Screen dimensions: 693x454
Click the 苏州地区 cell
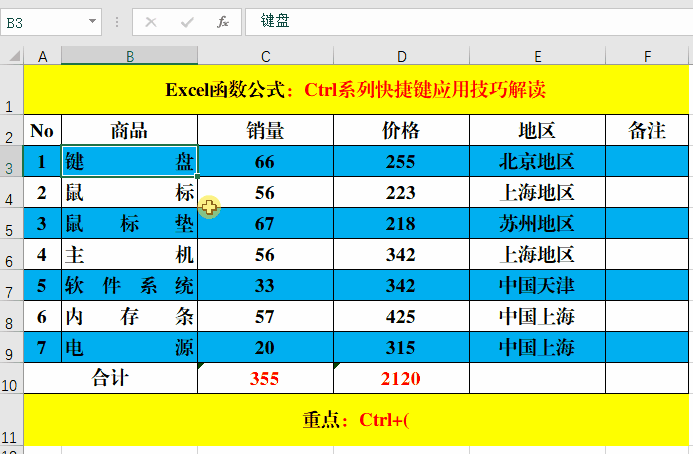click(x=537, y=223)
